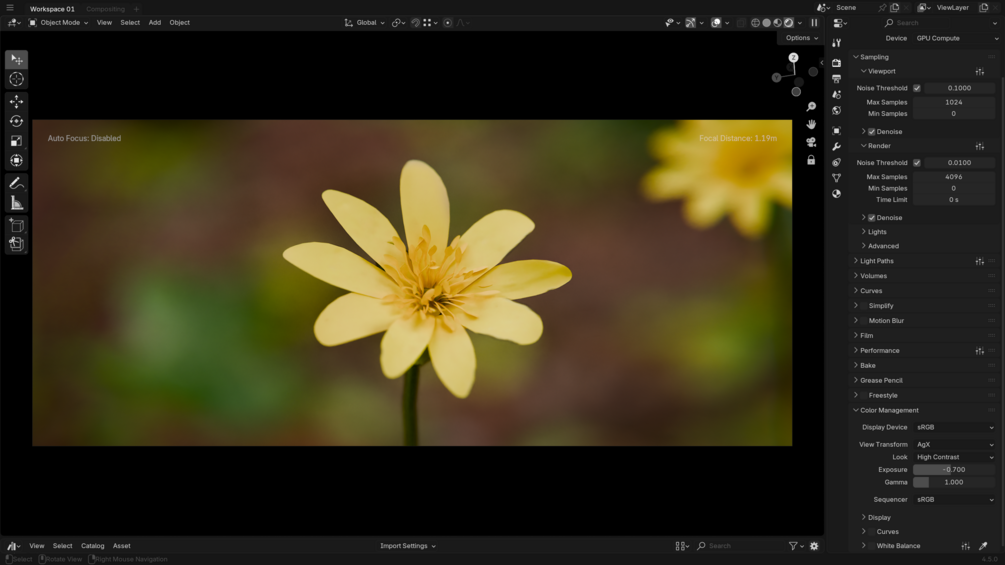Viewport: 1005px width, 565px height.
Task: Enable the Motion Blur checkbox
Action: [x=863, y=321]
